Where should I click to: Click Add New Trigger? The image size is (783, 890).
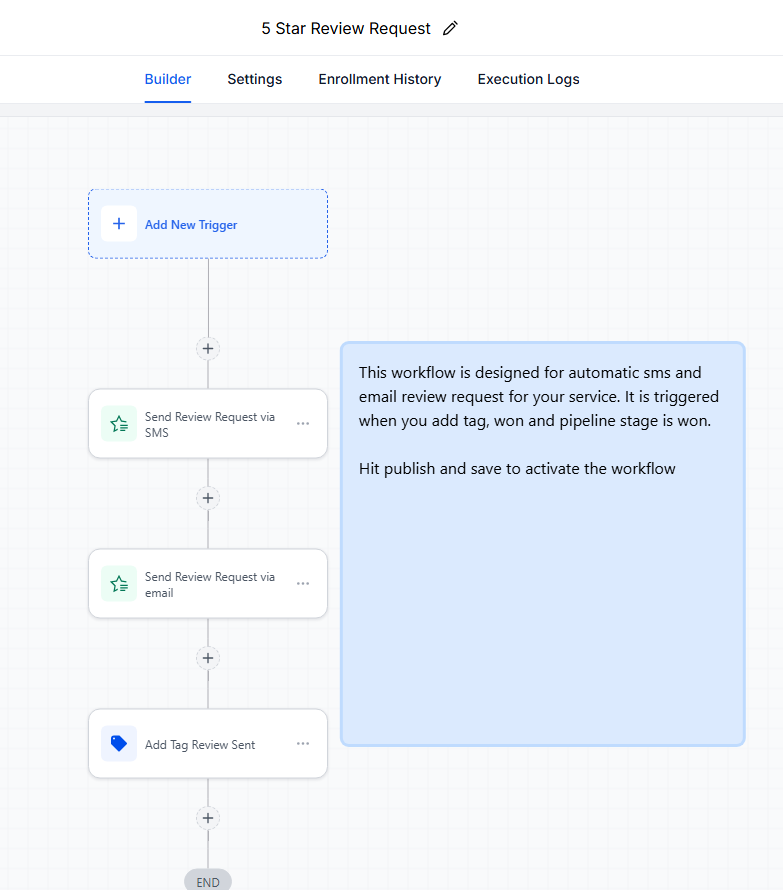pyautogui.click(x=208, y=224)
